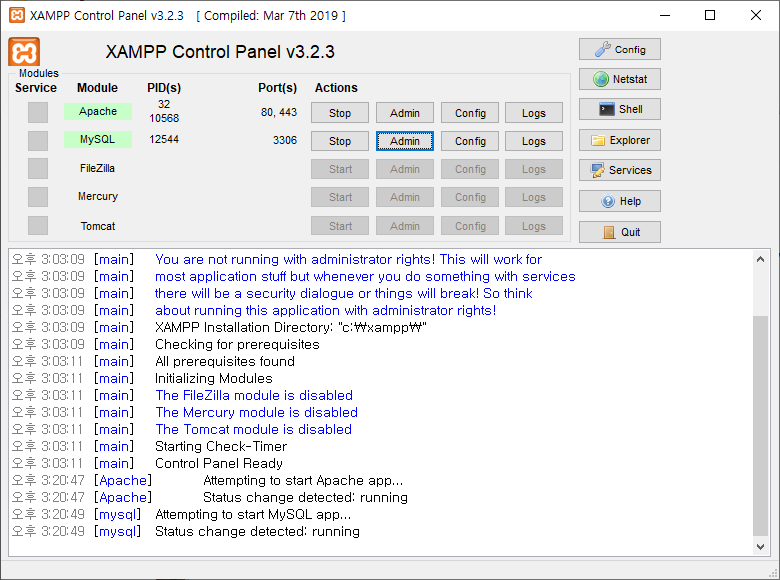Open Apache Admin page
This screenshot has width=780, height=580.
pyautogui.click(x=405, y=113)
